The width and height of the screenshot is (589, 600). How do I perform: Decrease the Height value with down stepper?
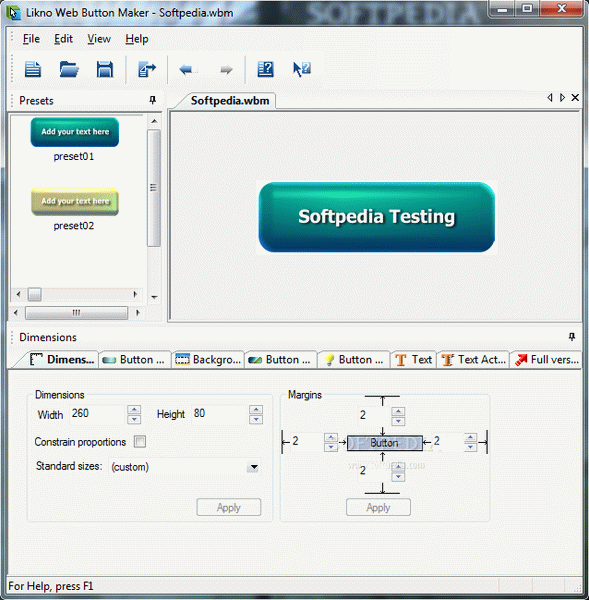click(x=256, y=419)
